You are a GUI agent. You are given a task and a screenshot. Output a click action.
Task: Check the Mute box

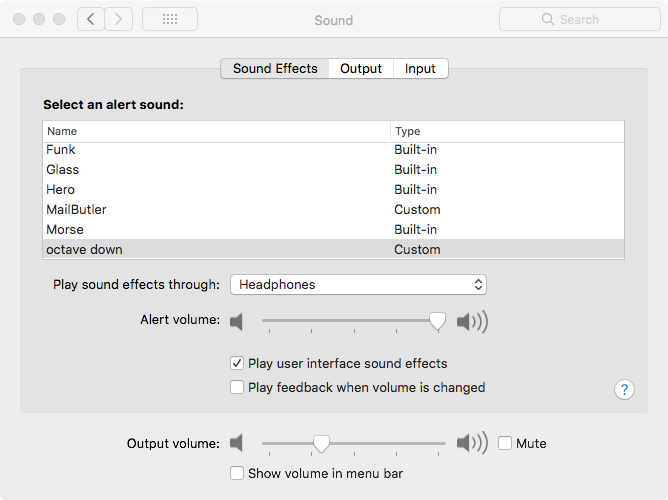click(505, 443)
